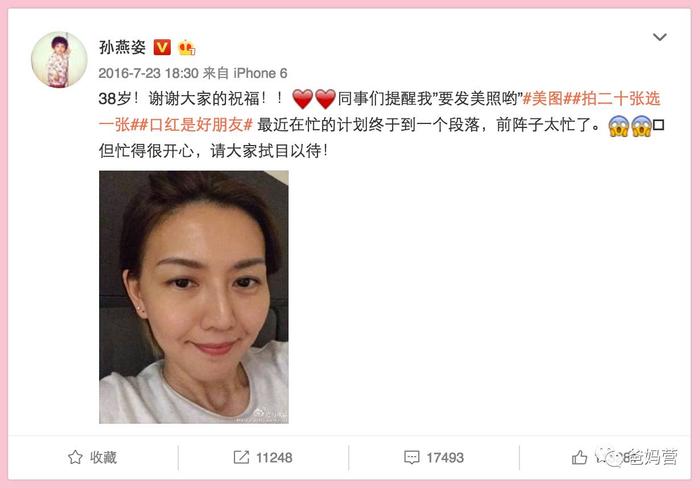Screen dimensions: 700x488
Task: Like the post with thumbs-up icon
Action: click(579, 457)
